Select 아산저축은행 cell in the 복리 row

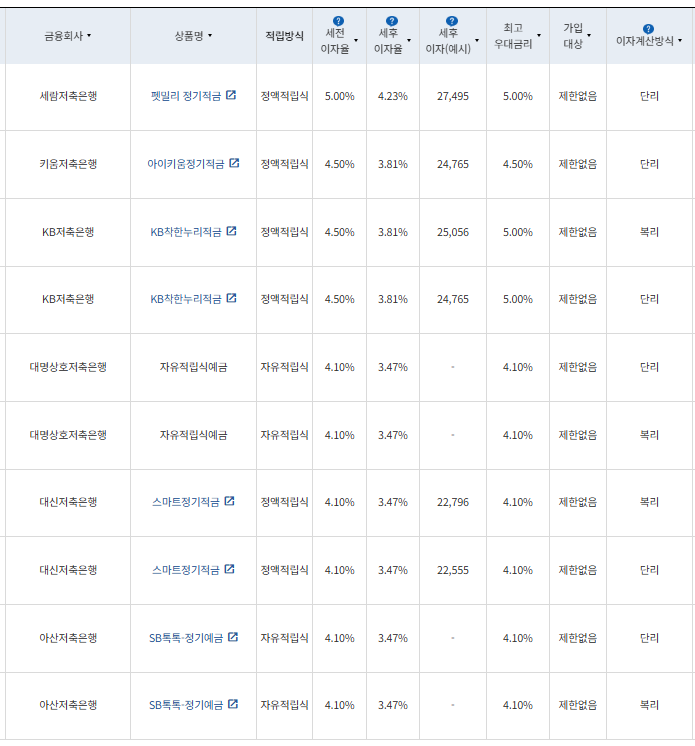tap(68, 705)
